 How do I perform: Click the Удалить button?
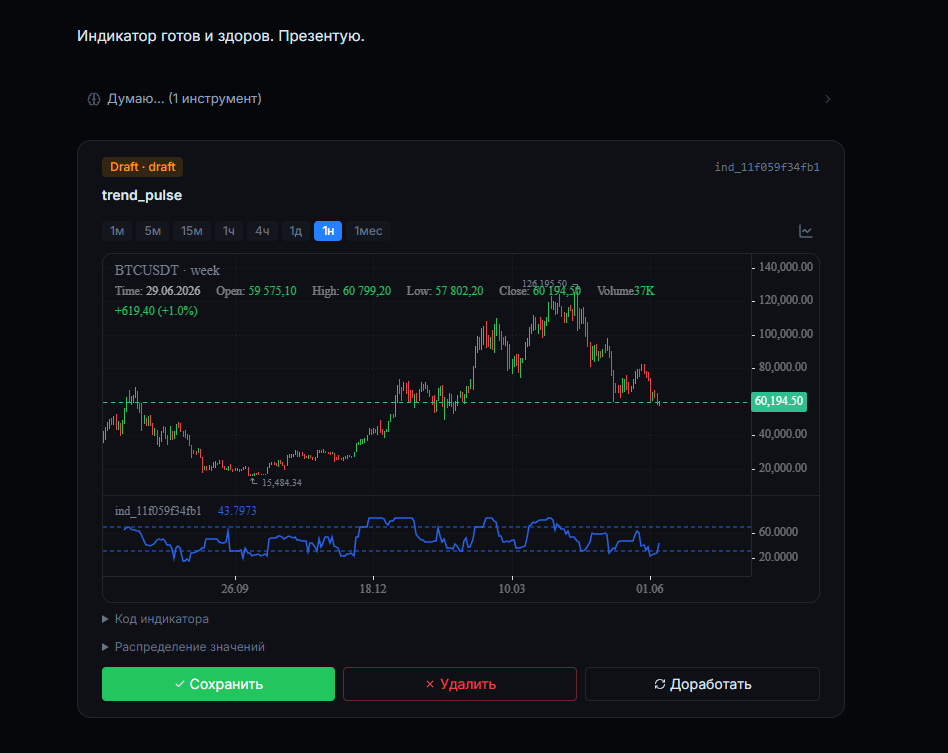(460, 684)
